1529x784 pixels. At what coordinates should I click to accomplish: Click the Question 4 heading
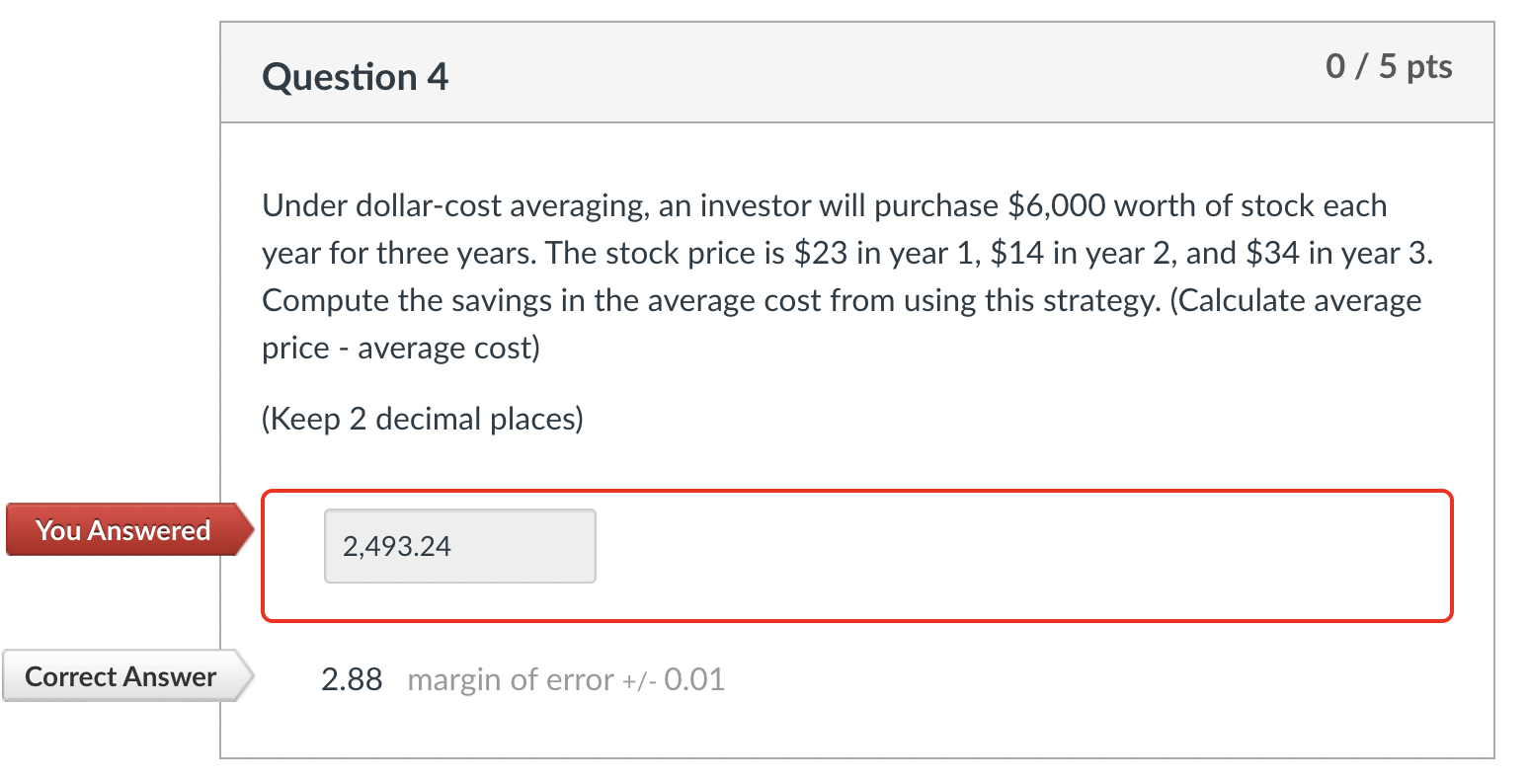click(356, 77)
